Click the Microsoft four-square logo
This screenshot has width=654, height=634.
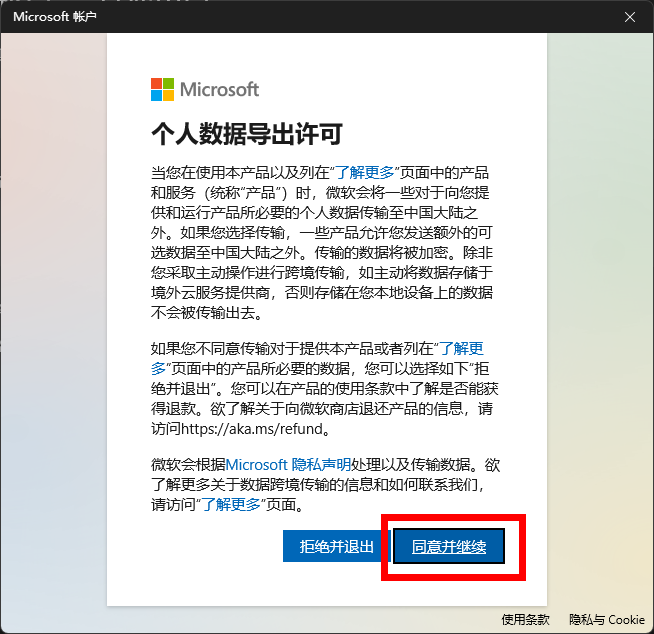coord(162,89)
